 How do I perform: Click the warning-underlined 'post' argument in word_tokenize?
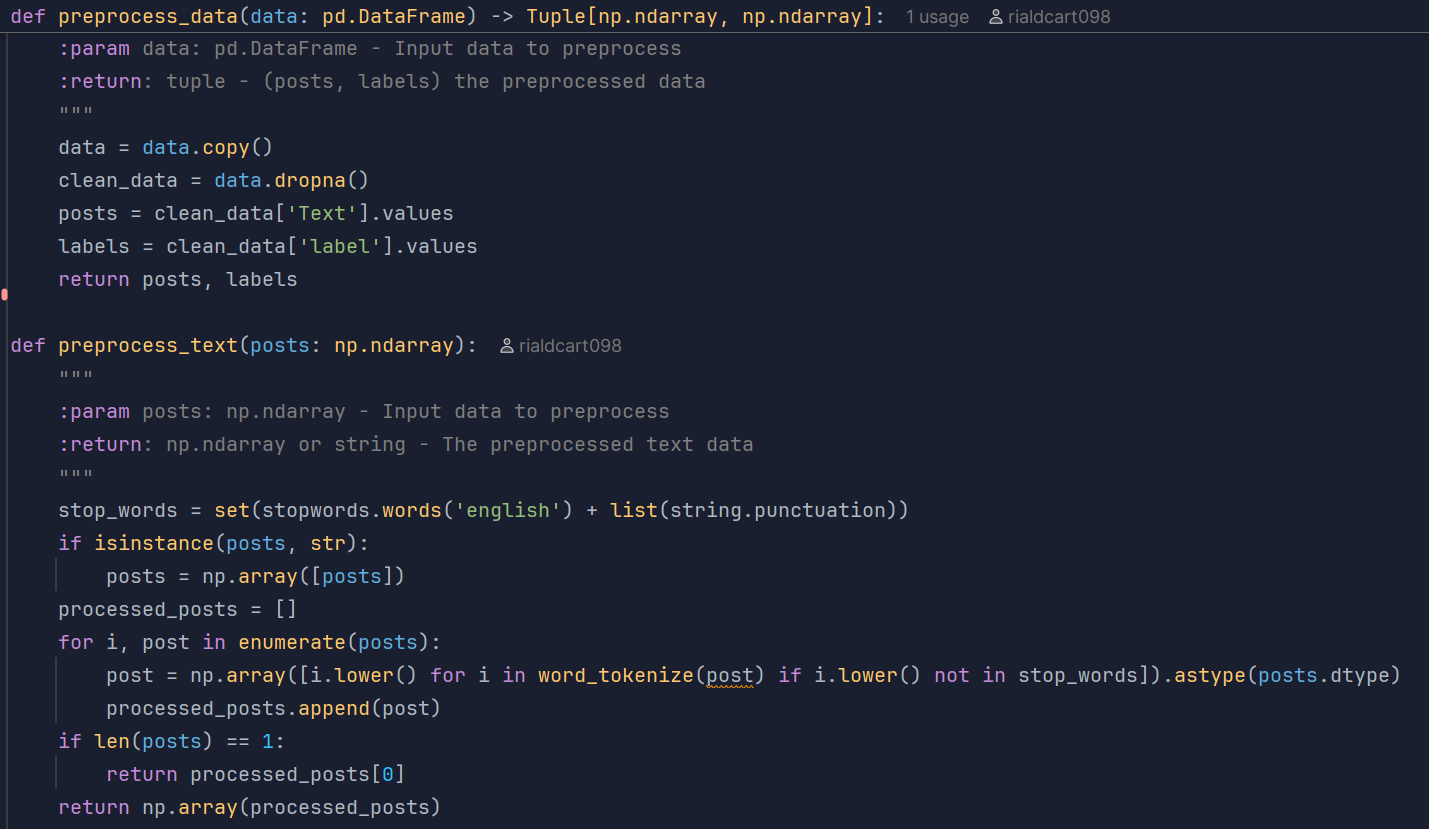730,675
